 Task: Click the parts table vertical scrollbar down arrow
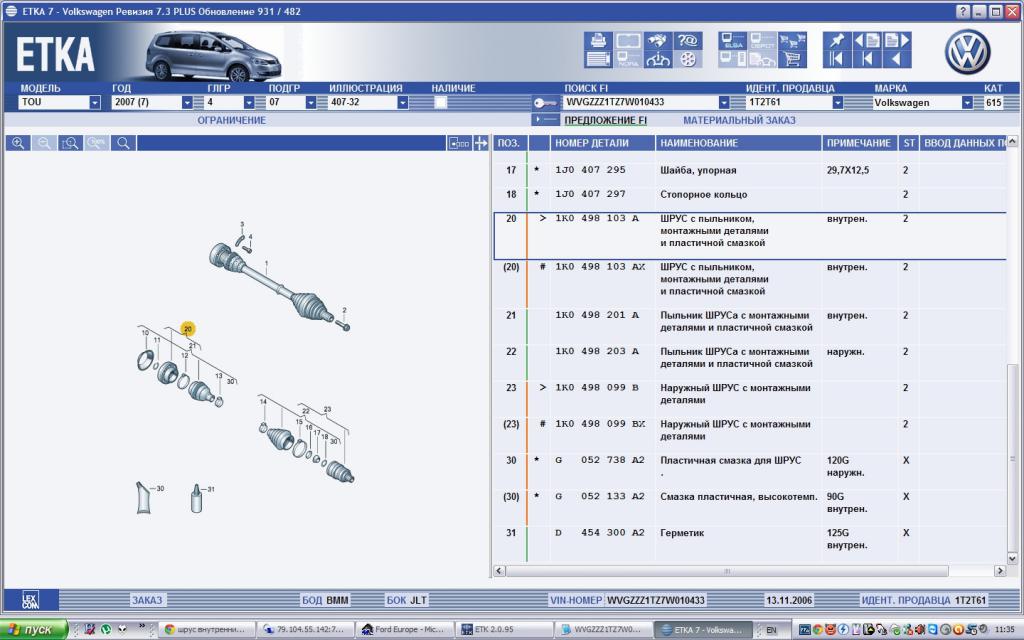[x=1012, y=558]
